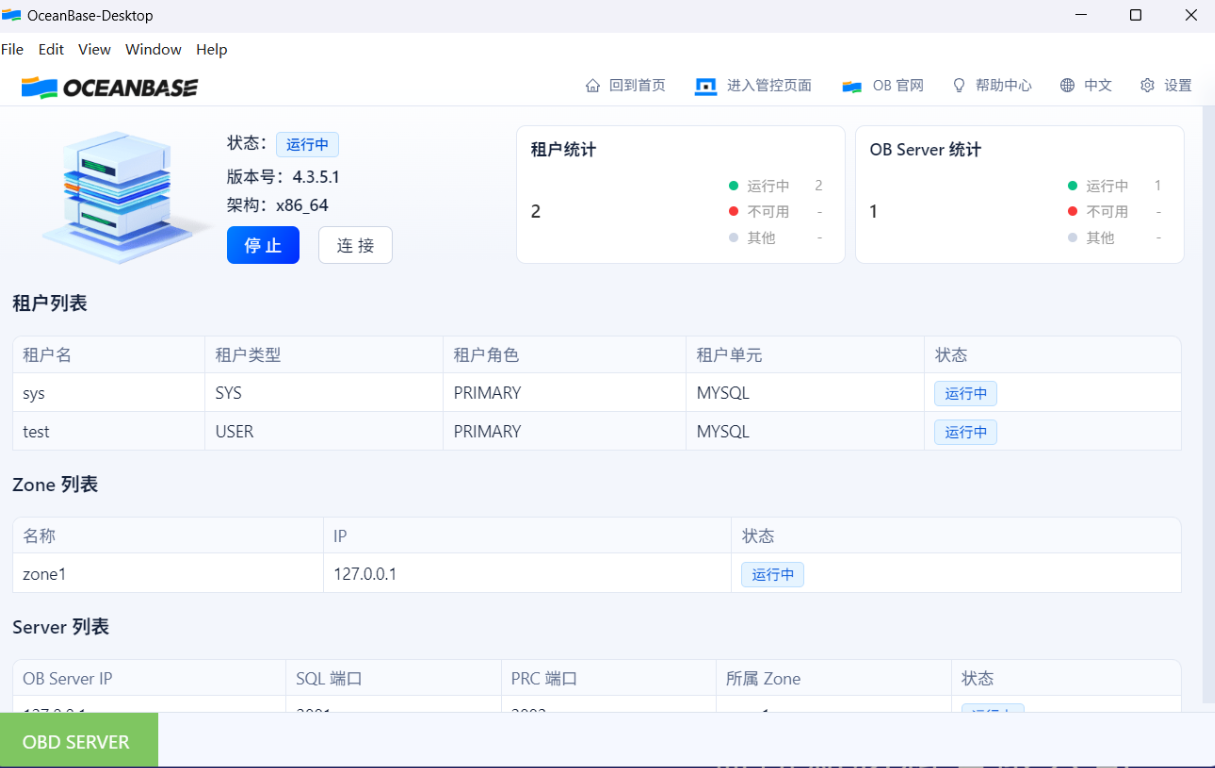Screen dimensions: 1215x768
Task: Open the File menu
Action: pos(12,49)
